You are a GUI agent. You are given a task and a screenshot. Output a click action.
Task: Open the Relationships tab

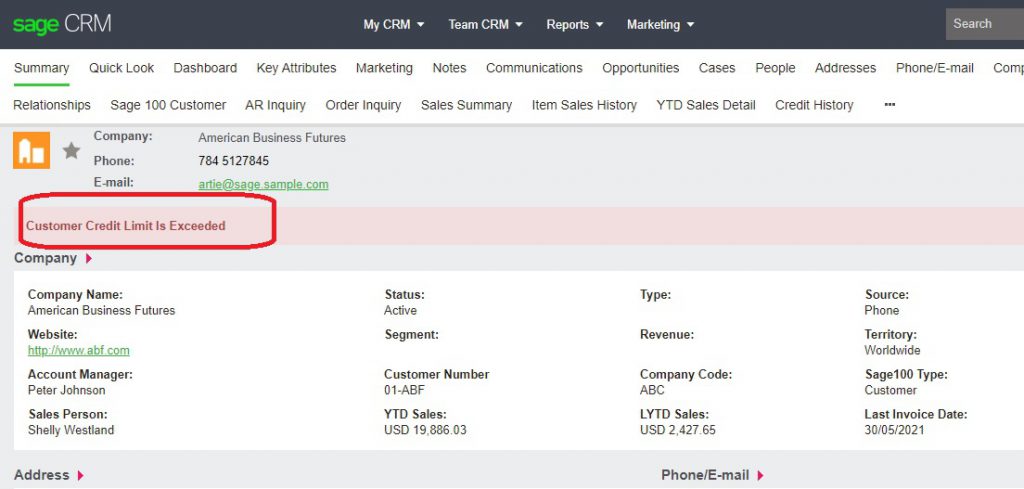[x=52, y=105]
